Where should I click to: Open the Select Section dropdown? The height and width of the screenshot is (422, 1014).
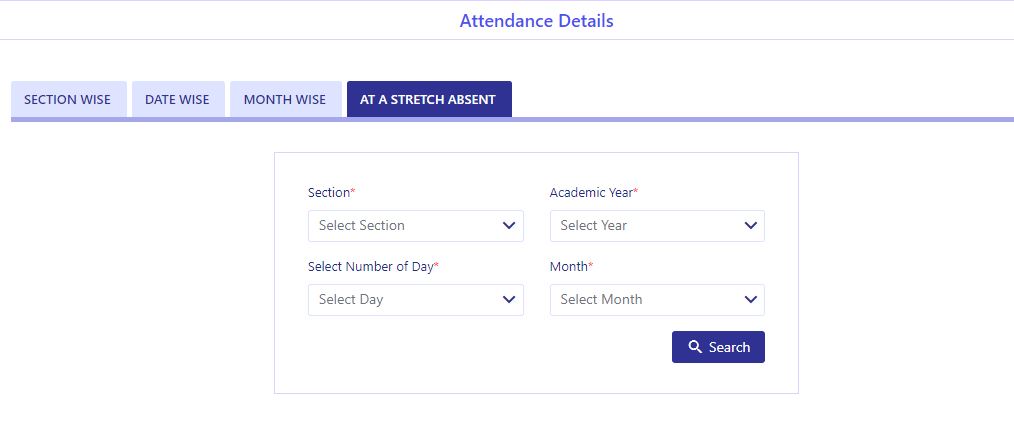[x=416, y=226]
